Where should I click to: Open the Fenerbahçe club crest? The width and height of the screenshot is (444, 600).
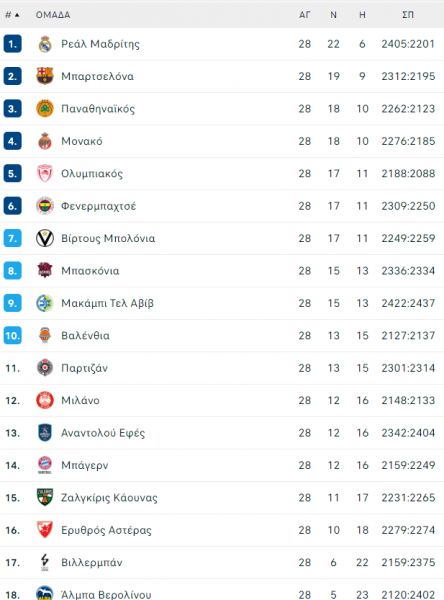45,206
